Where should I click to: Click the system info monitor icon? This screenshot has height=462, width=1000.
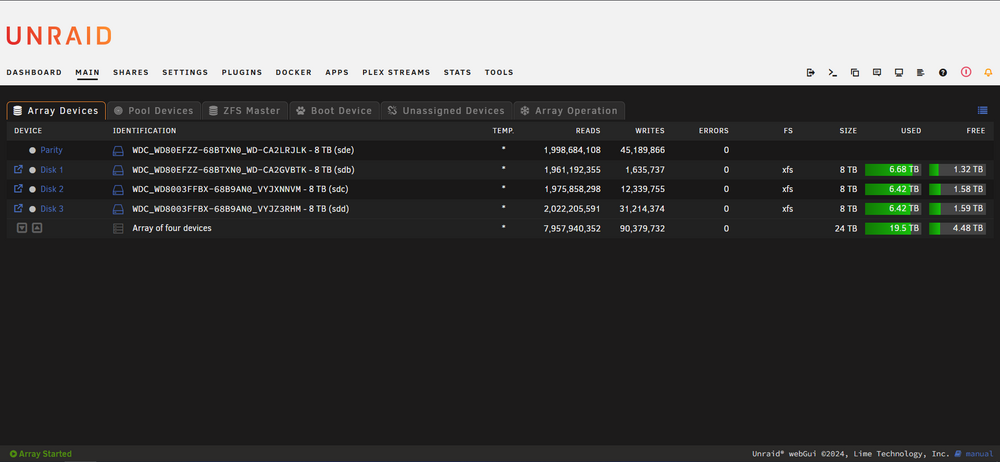pos(899,73)
